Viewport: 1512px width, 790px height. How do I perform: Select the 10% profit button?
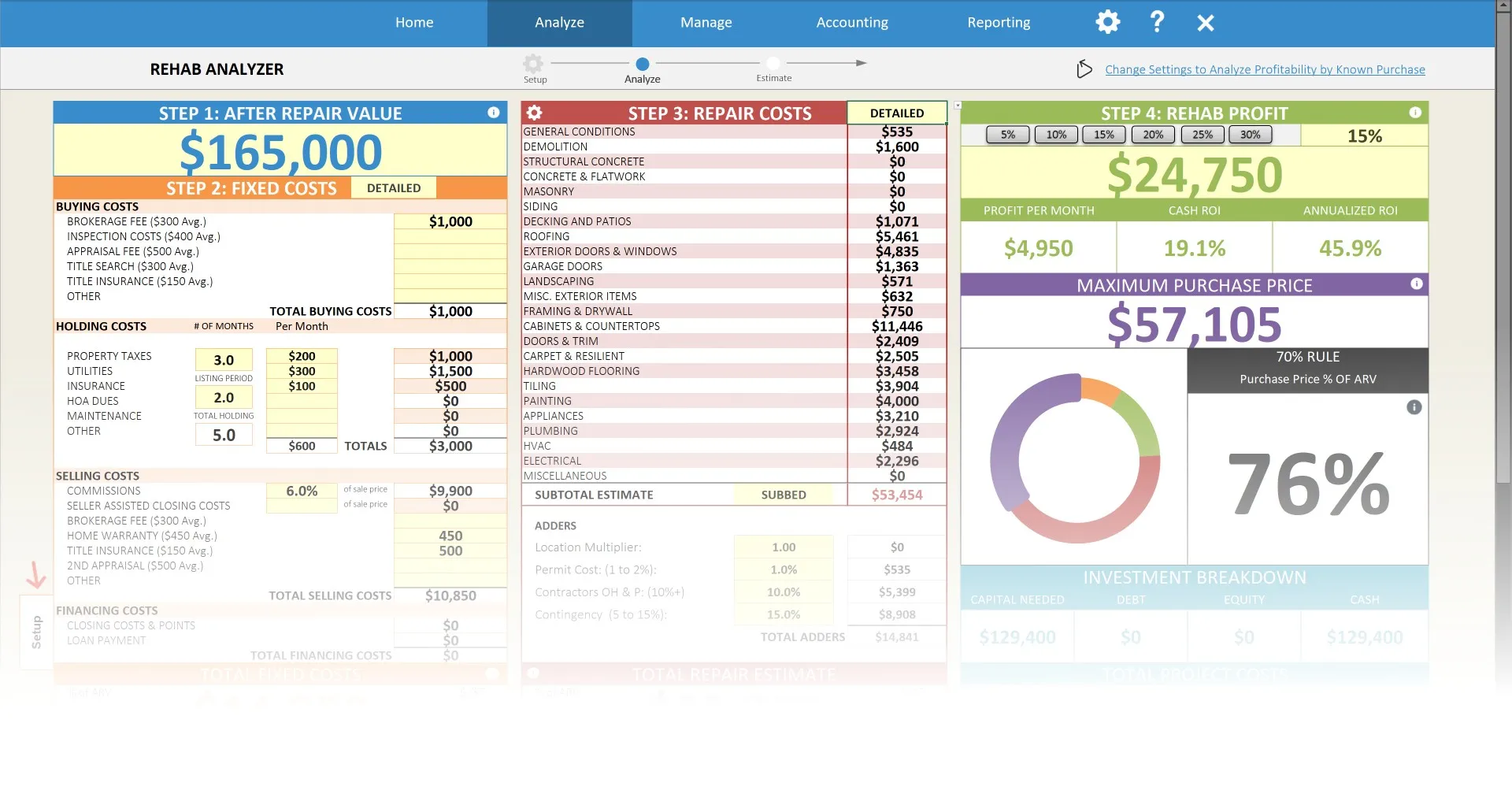coord(1056,135)
